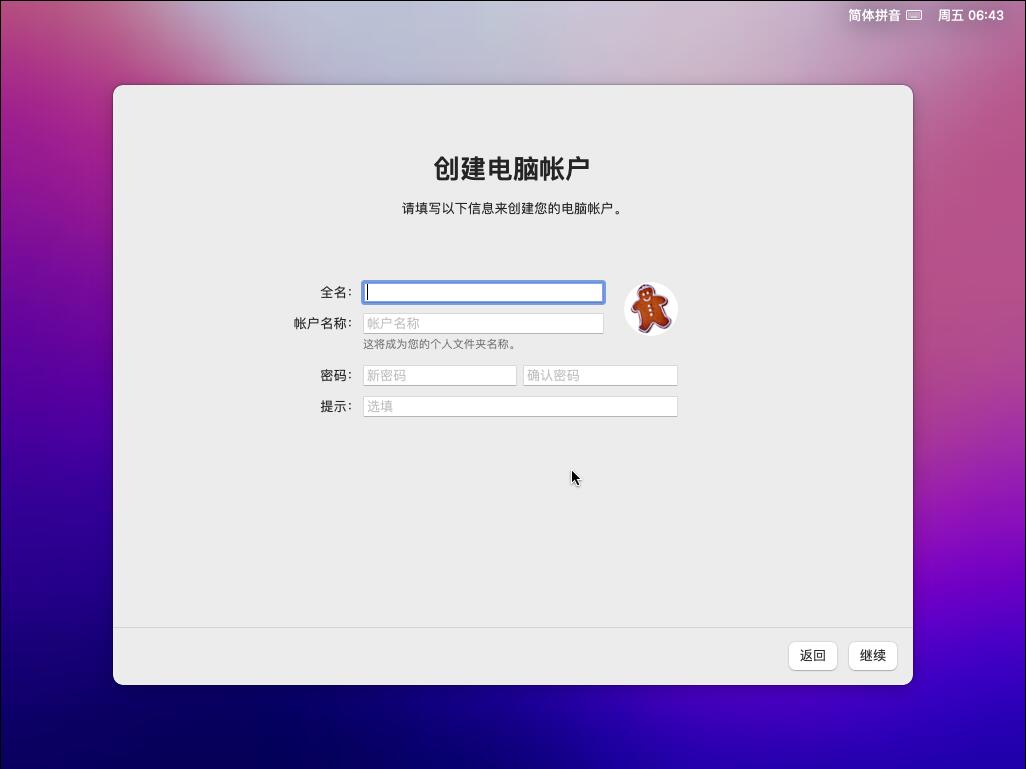Click the title 创建电脑帐户
Screen dimensions: 1026x769
point(512,167)
